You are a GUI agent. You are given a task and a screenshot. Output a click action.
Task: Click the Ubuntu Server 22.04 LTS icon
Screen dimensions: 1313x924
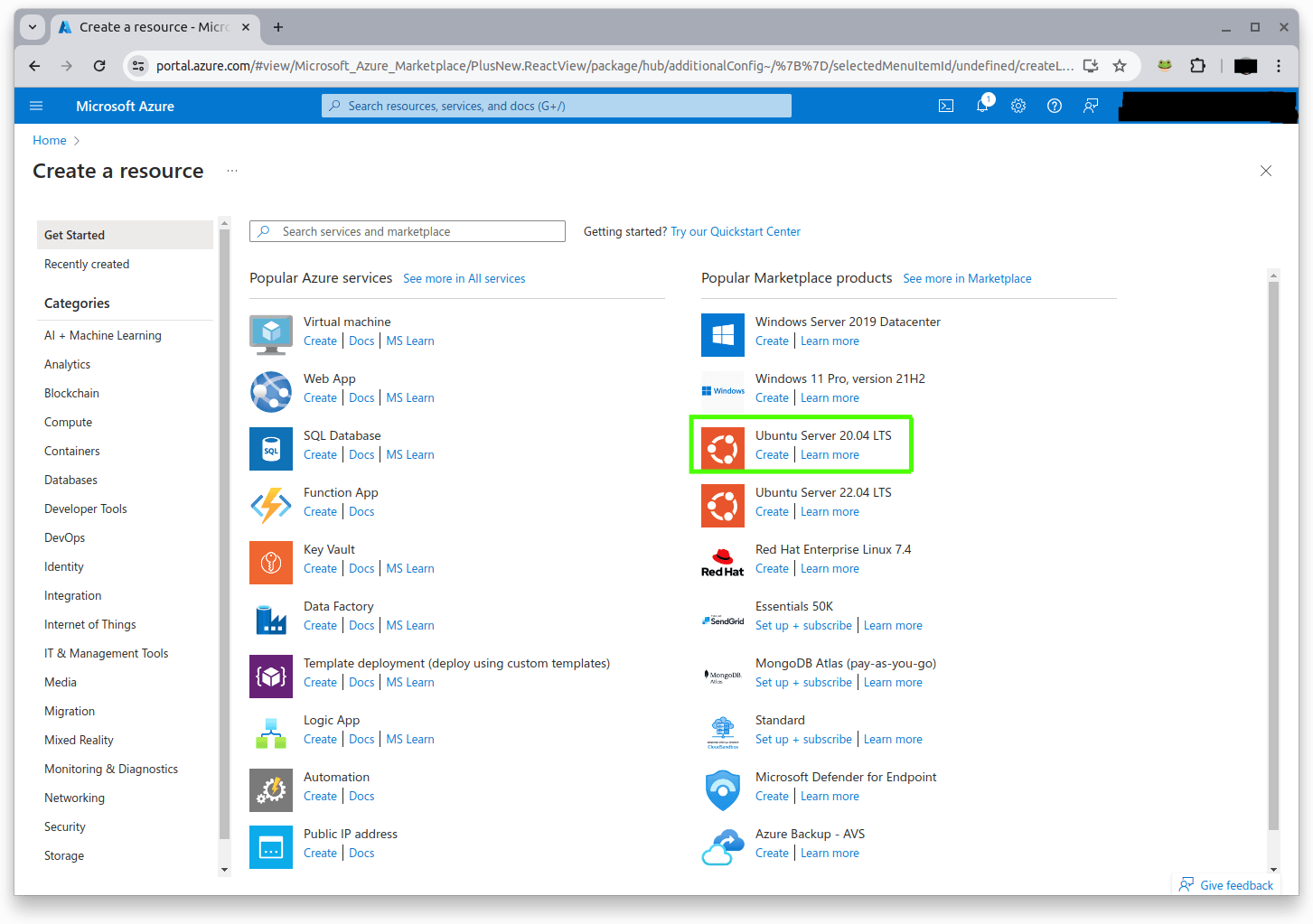coord(723,506)
